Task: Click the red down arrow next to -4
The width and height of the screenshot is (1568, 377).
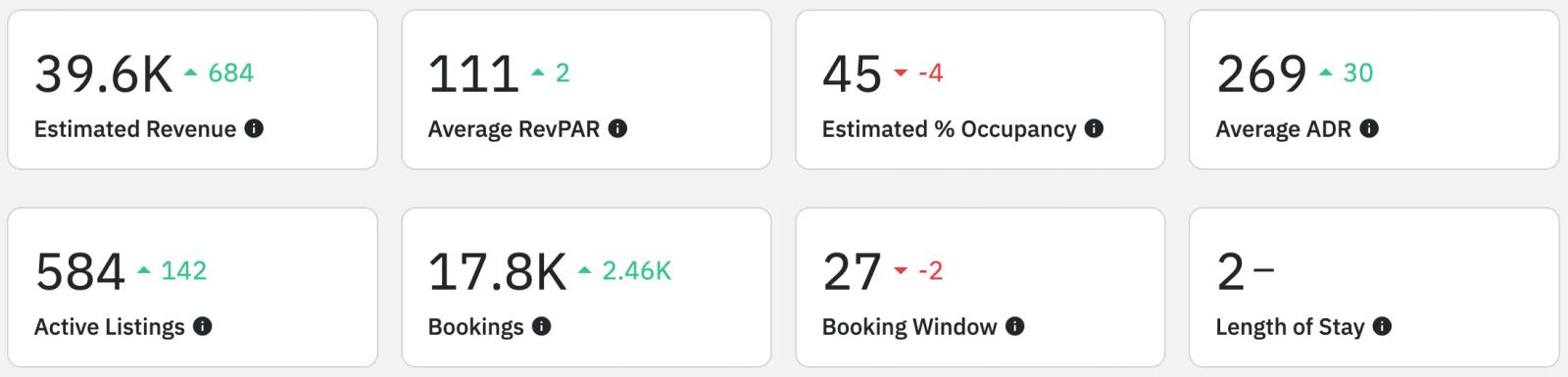Action: click(x=901, y=73)
